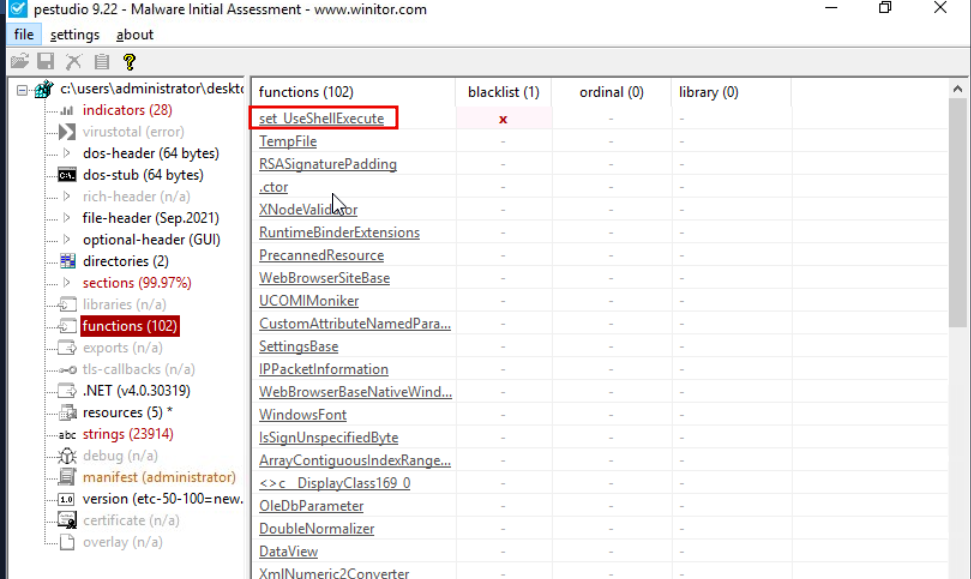Collapse the root file tree node
This screenshot has height=579, width=971.
pyautogui.click(x=22, y=89)
